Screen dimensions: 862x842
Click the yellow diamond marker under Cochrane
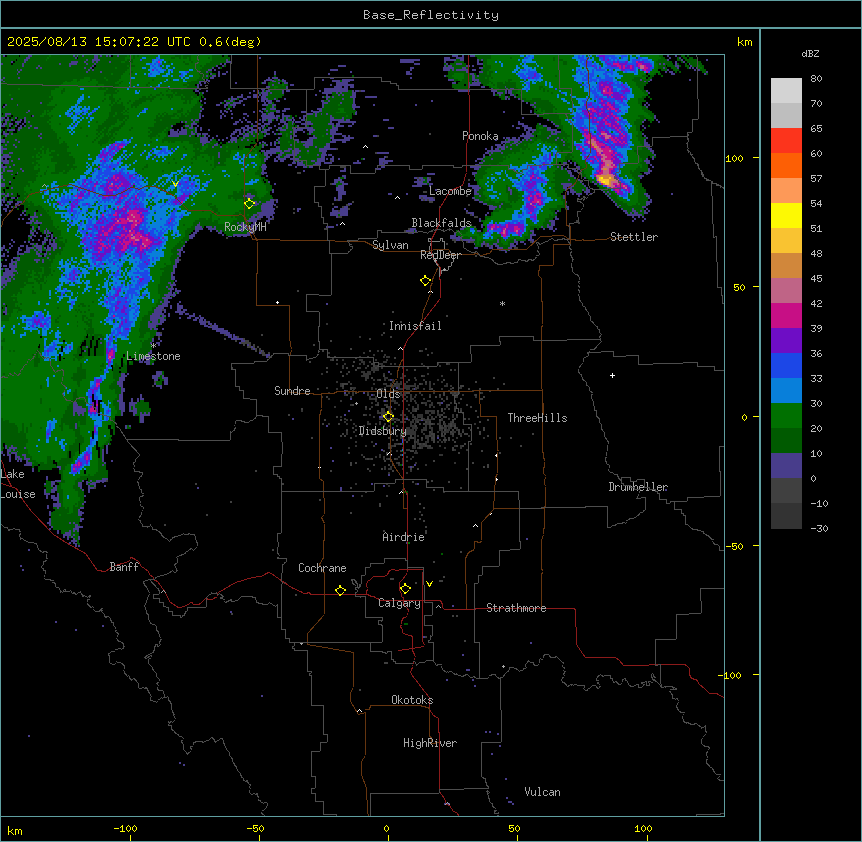click(x=340, y=590)
